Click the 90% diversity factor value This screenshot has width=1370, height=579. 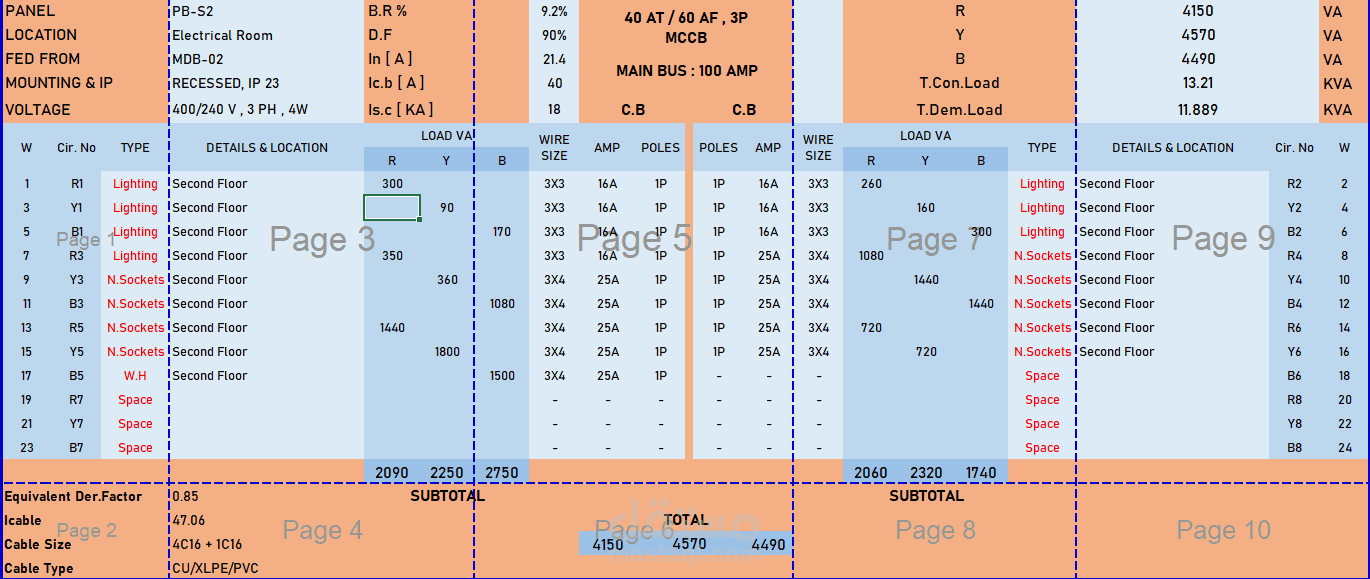[554, 35]
